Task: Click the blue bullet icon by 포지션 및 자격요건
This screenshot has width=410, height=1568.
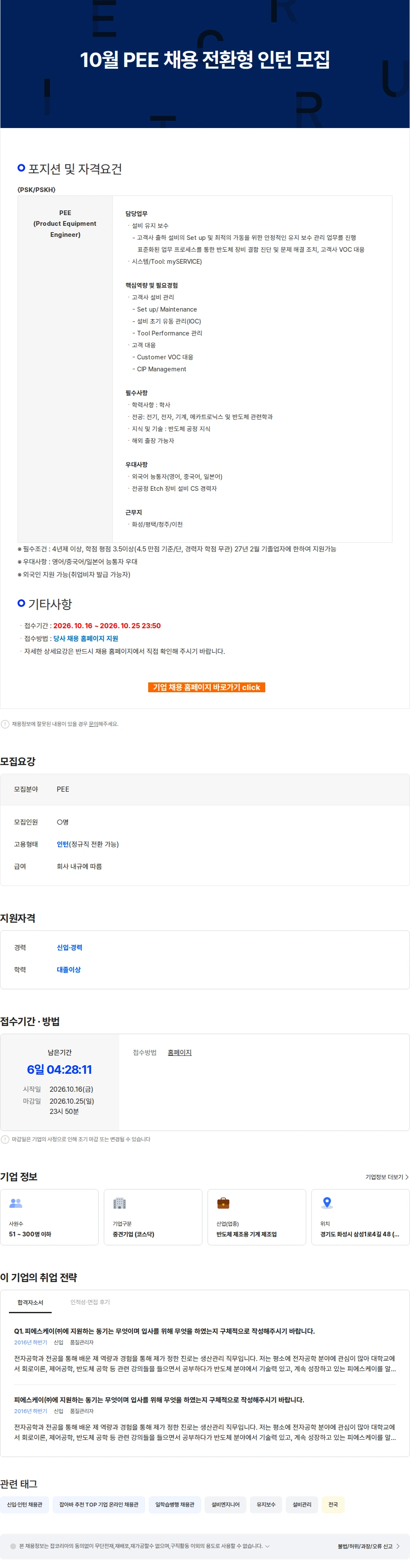Action: [x=21, y=167]
